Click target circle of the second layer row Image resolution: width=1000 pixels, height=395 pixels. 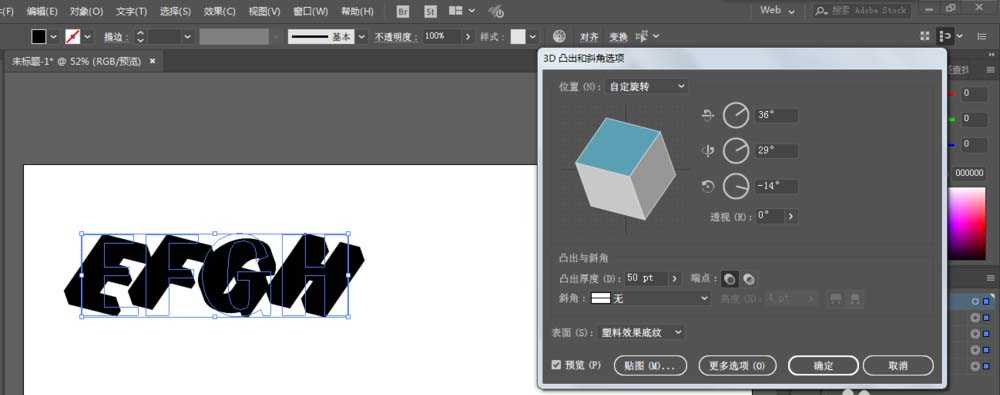coord(975,317)
